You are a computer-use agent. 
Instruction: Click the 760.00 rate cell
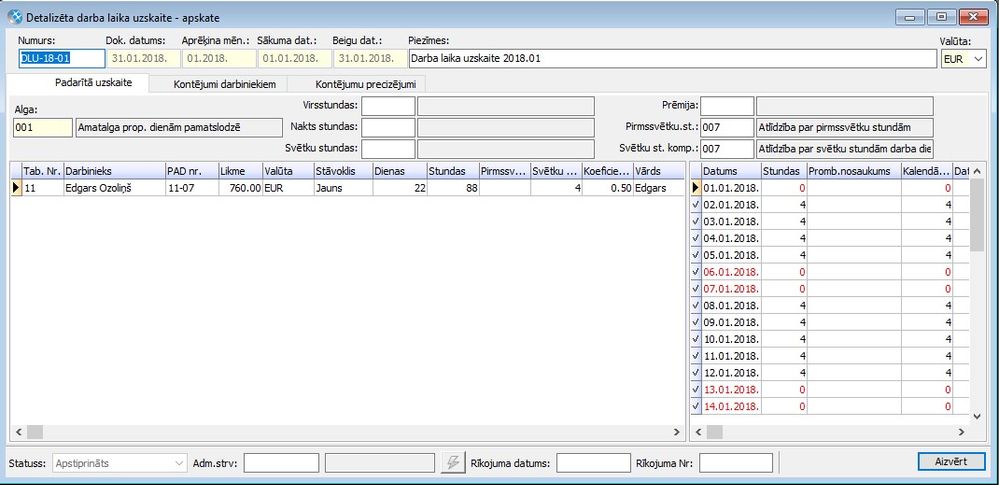click(x=240, y=188)
